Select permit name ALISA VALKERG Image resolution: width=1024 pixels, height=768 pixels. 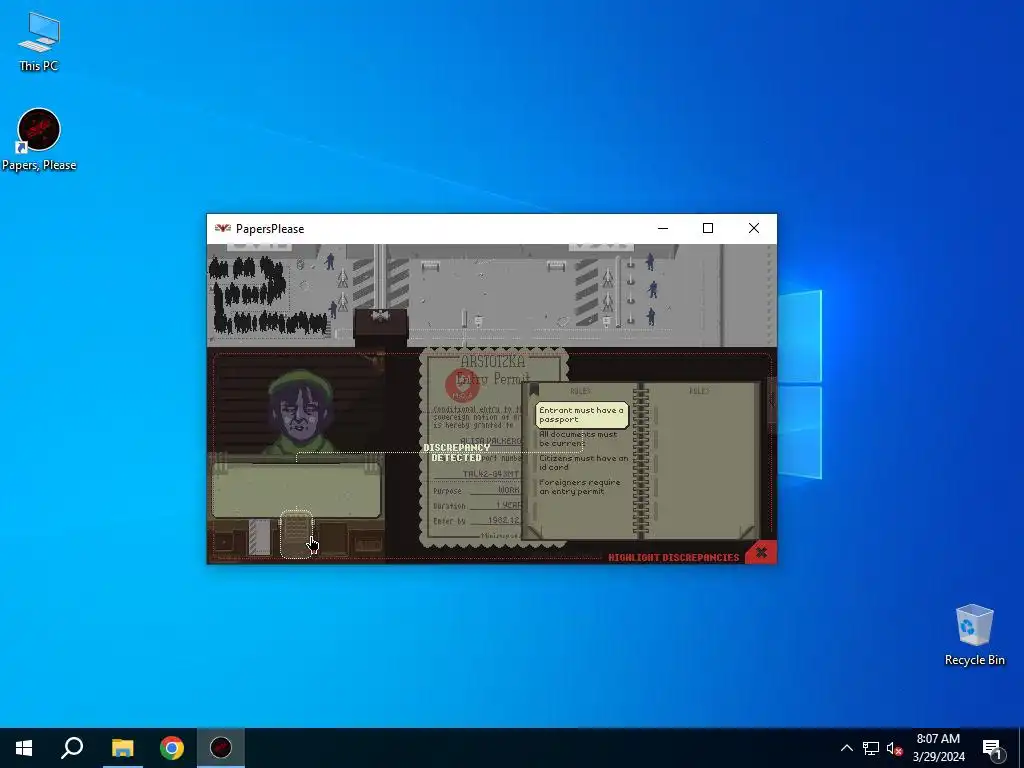pyautogui.click(x=491, y=440)
